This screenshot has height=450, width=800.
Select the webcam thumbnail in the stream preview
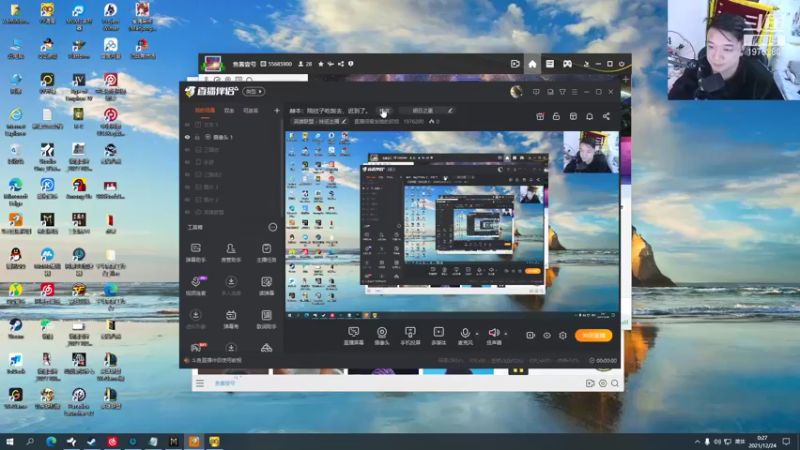click(x=590, y=152)
